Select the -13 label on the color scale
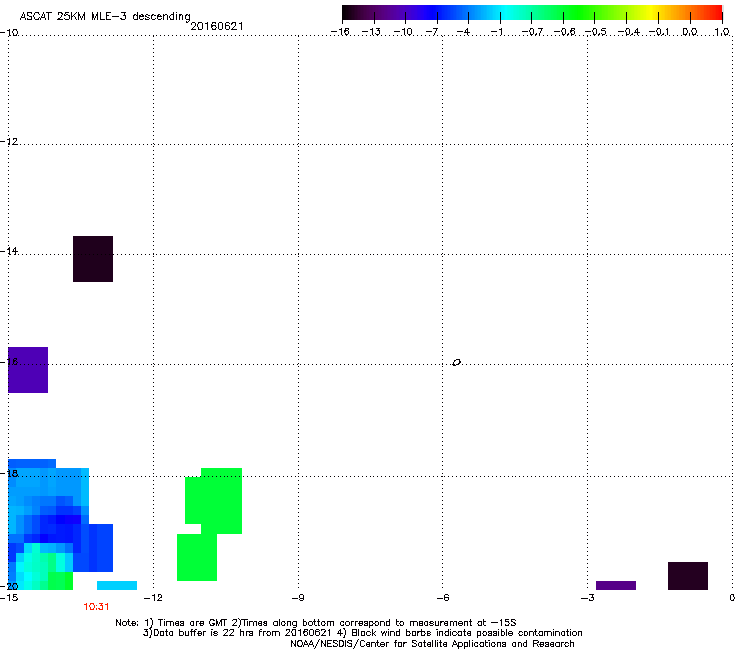The image size is (740, 650). coord(371,32)
